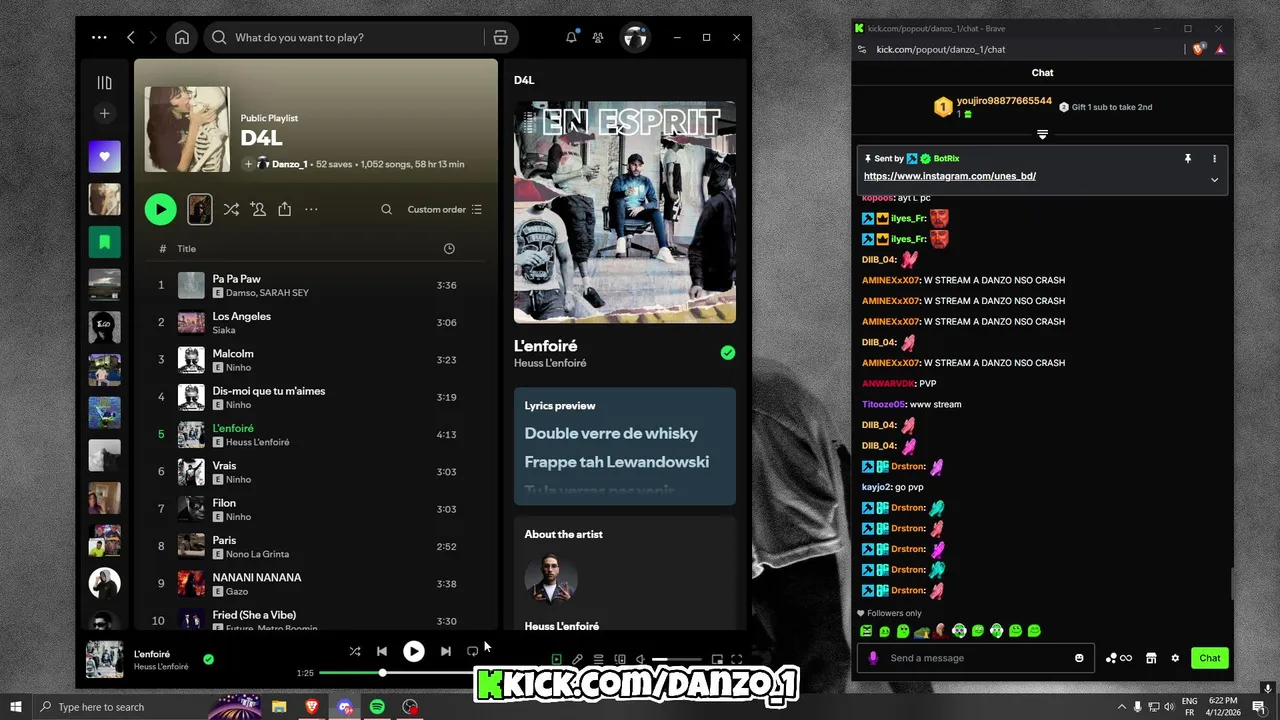This screenshot has height=720, width=1280.
Task: Create a new playlist with plus icon
Action: (104, 113)
